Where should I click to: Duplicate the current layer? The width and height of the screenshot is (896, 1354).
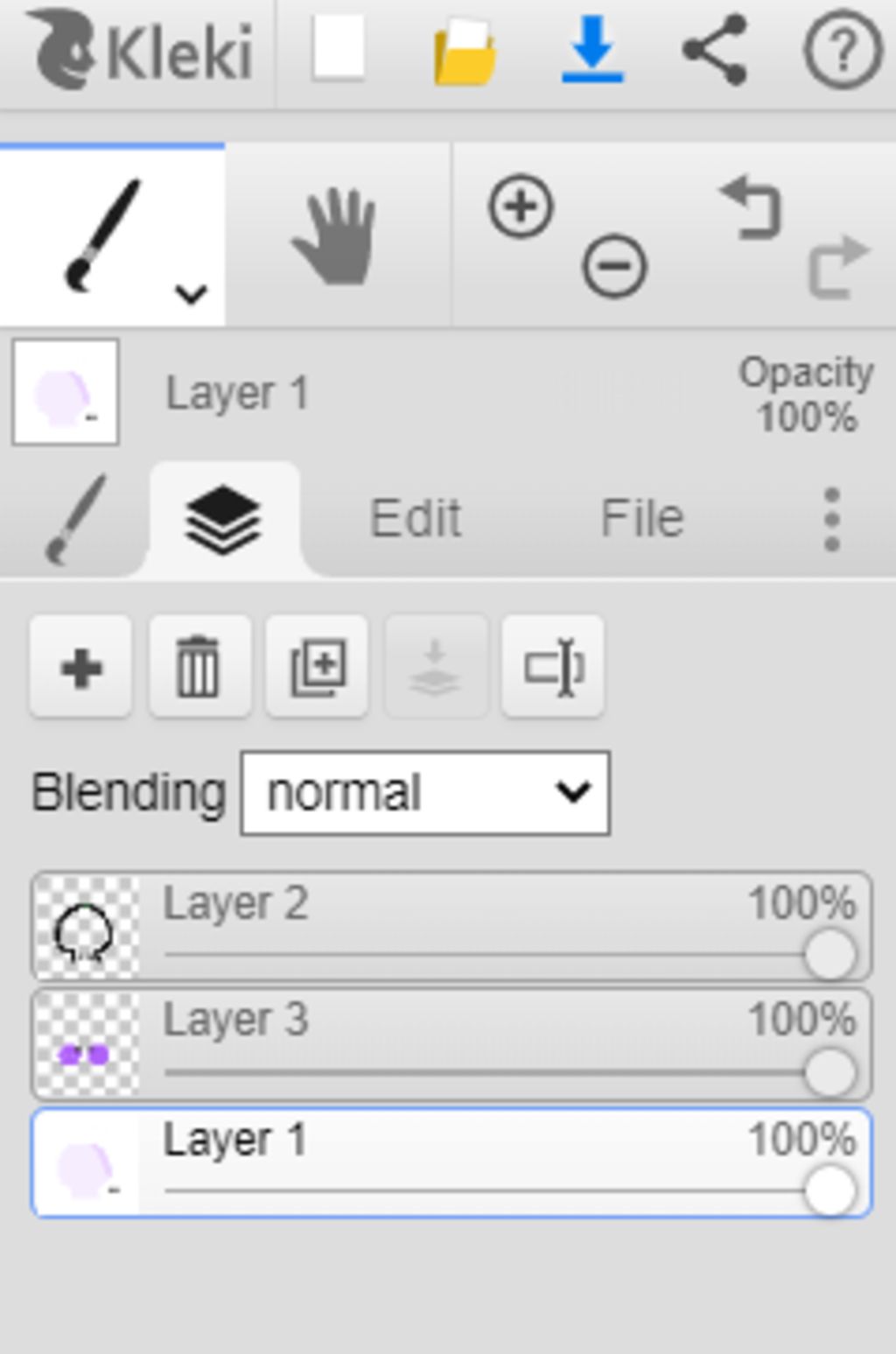pyautogui.click(x=318, y=668)
